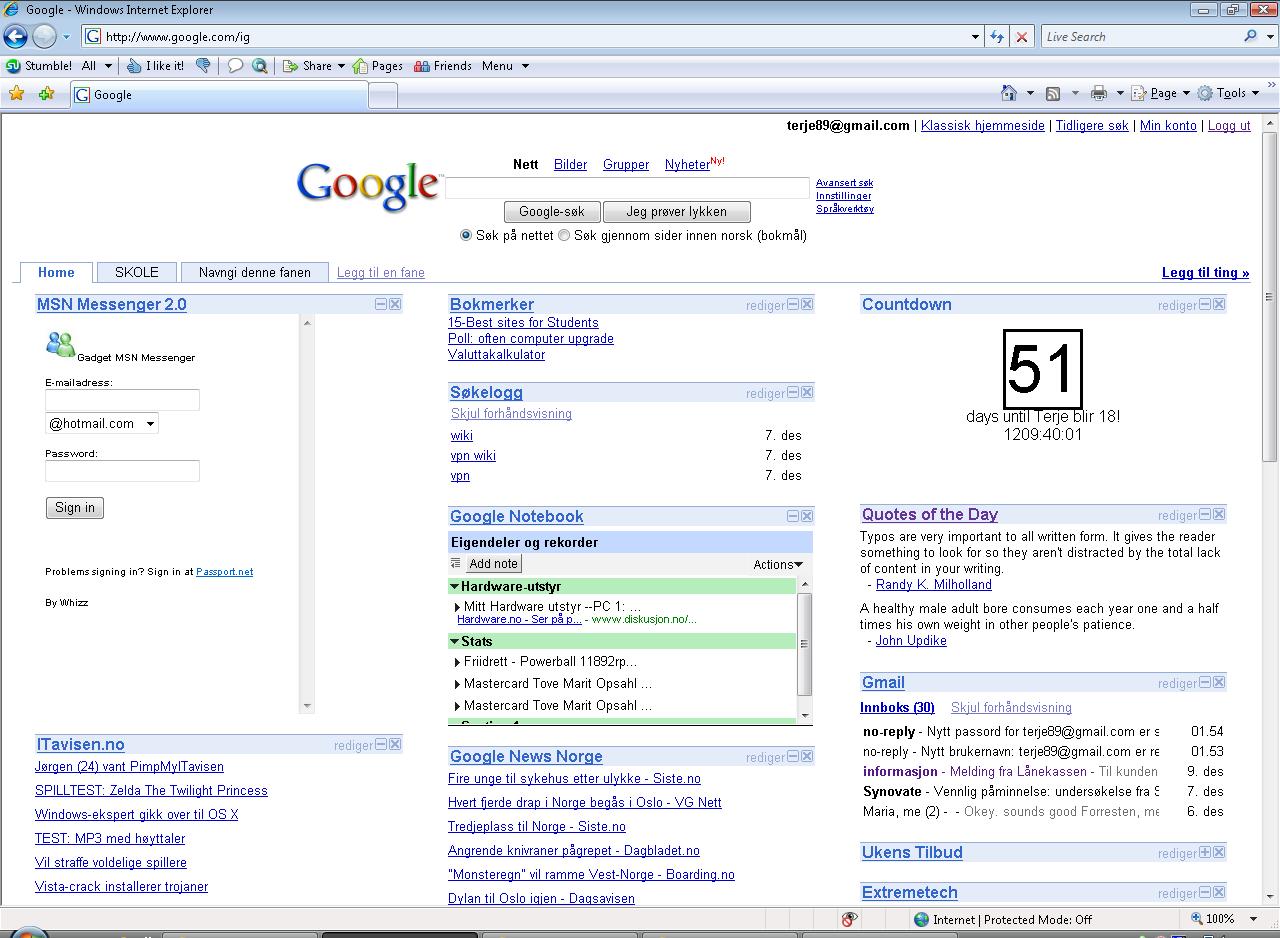
Task: Open the StumbleUpon Menu item
Action: pos(505,66)
